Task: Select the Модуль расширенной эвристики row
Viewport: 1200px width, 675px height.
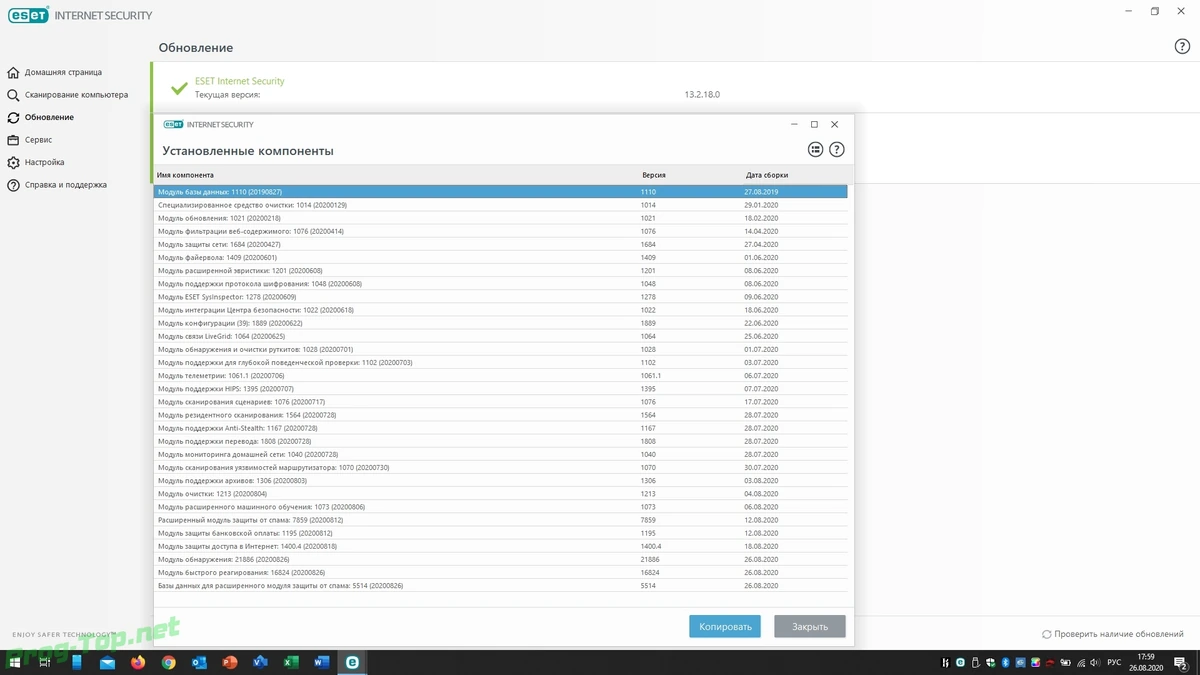Action: [x=500, y=270]
